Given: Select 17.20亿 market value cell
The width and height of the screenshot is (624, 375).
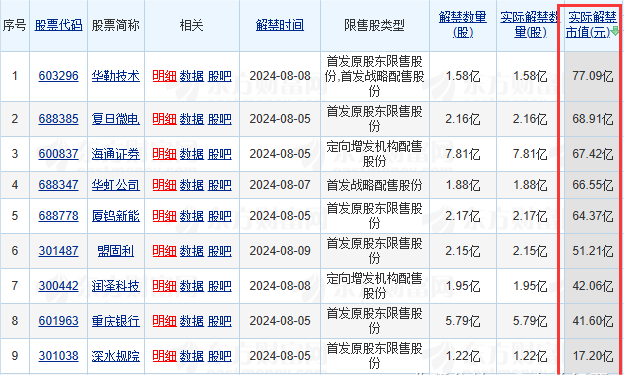Looking at the screenshot, I should (593, 356).
